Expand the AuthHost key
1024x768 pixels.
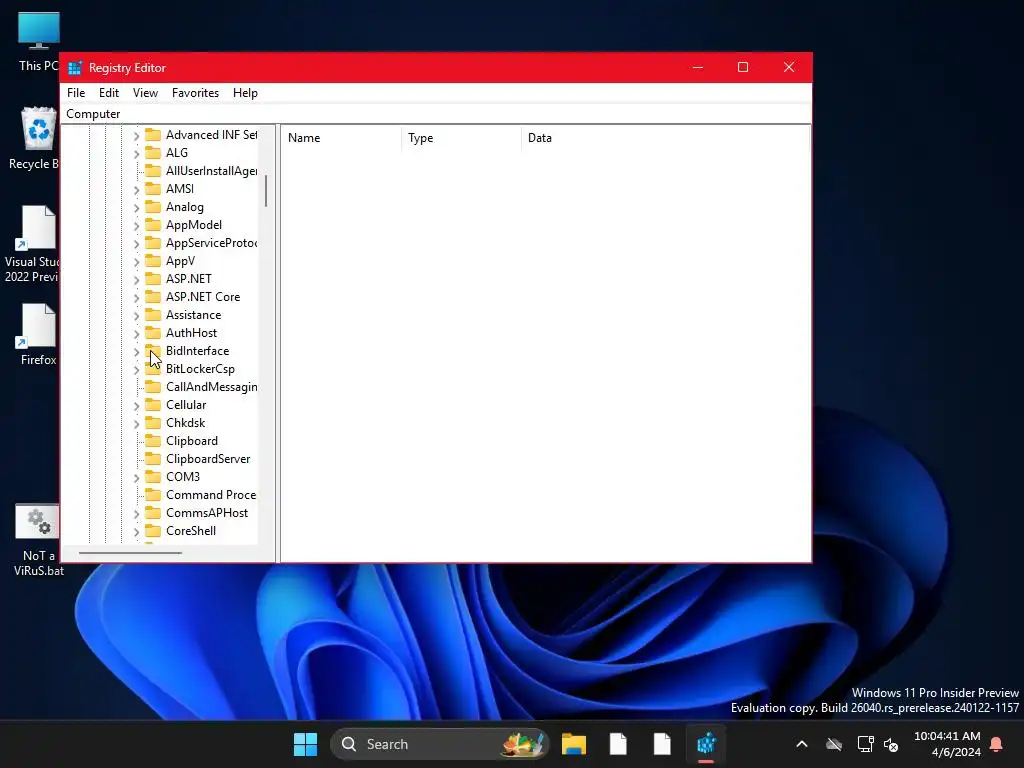(x=136, y=334)
